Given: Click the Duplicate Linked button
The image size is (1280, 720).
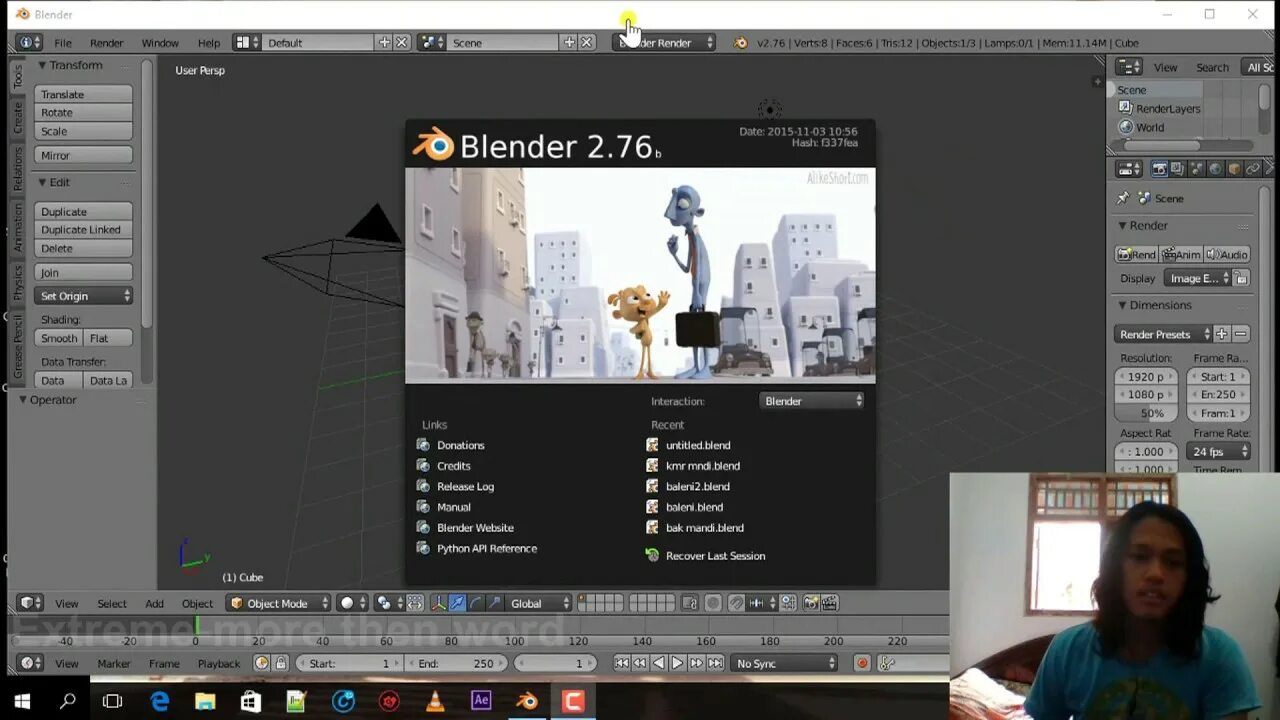Looking at the screenshot, I should (84, 230).
